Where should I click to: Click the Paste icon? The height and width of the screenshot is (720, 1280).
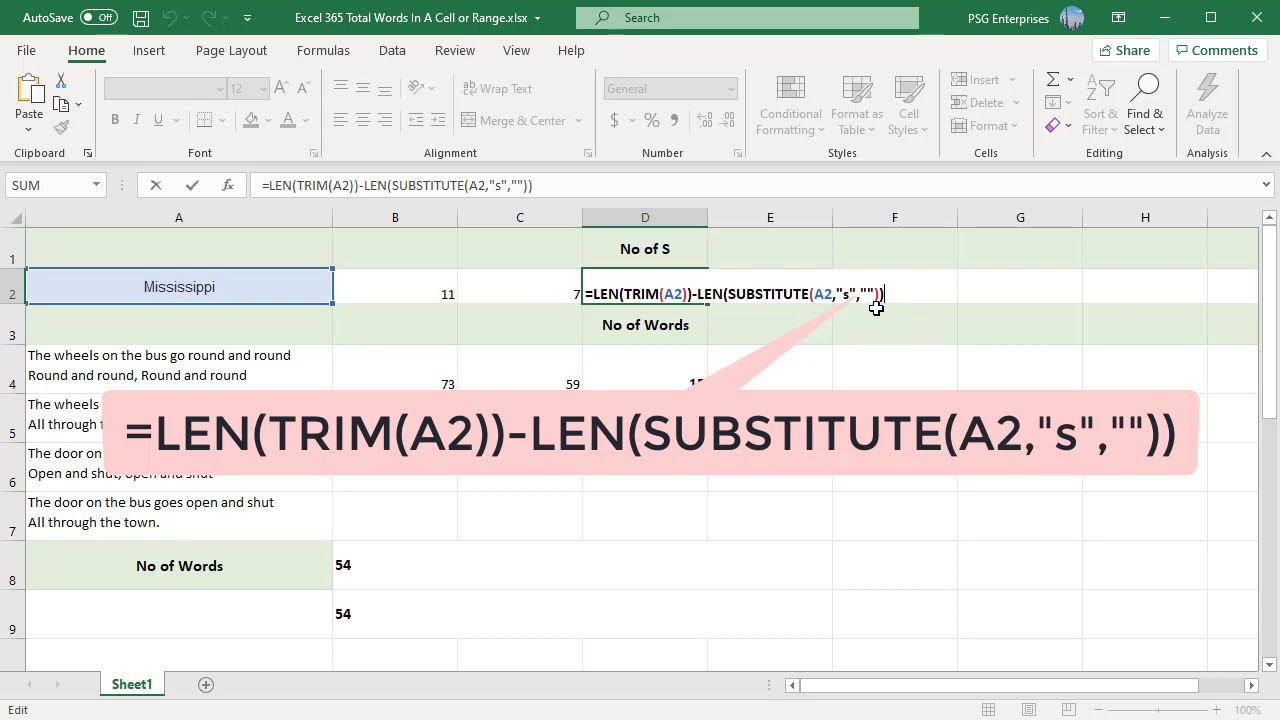tap(29, 91)
